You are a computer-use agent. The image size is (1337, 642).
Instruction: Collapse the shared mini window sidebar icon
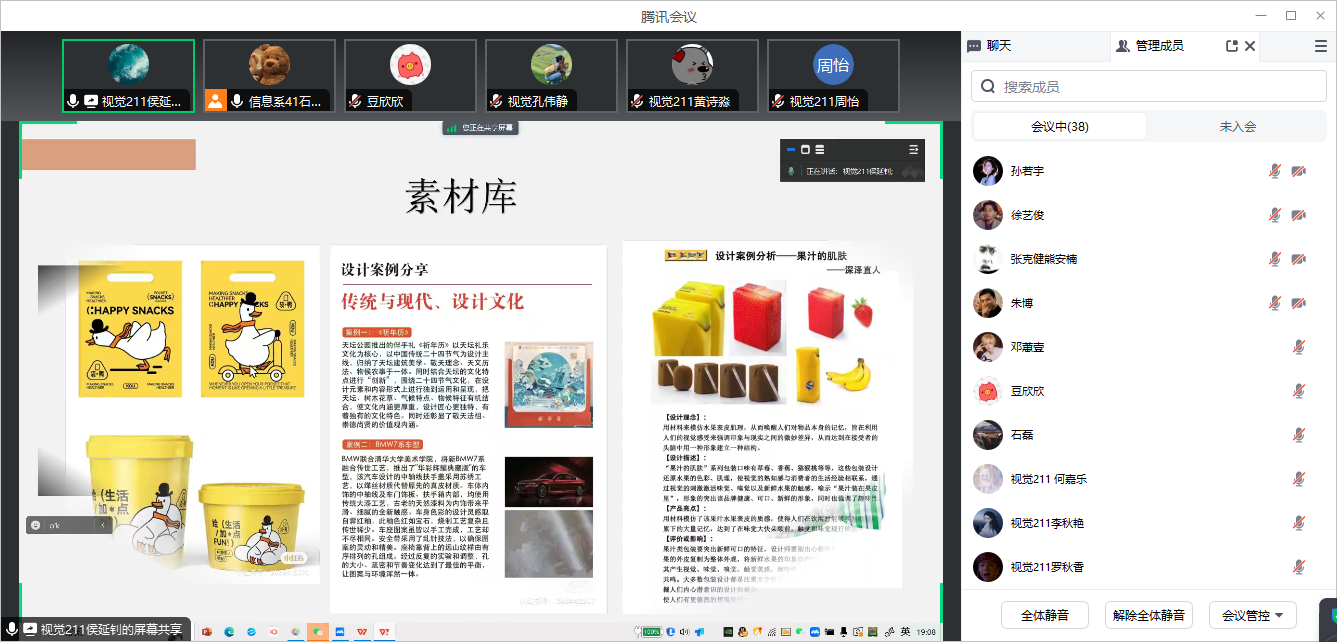pyautogui.click(x=912, y=150)
